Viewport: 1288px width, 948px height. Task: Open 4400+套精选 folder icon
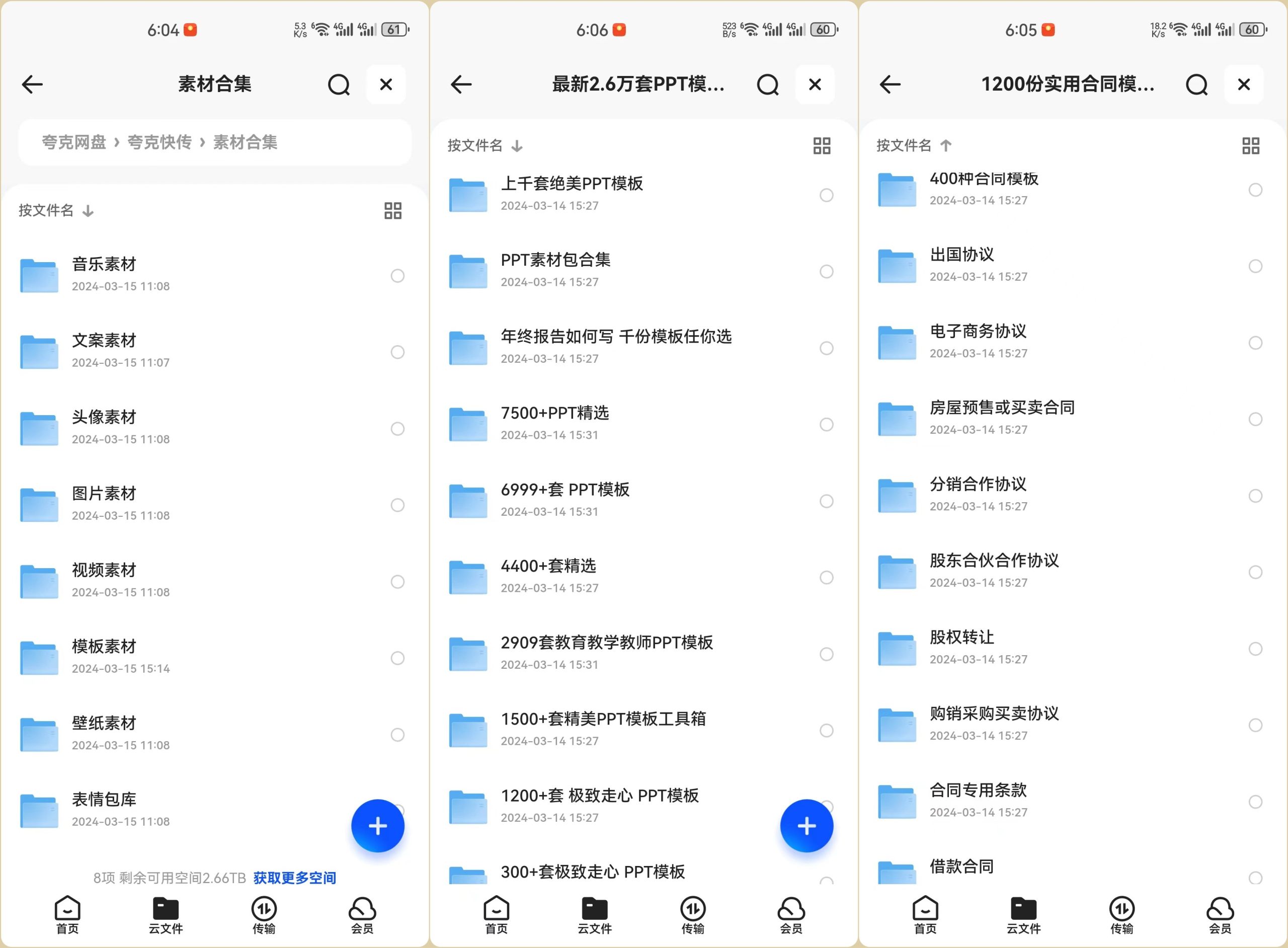[x=468, y=577]
